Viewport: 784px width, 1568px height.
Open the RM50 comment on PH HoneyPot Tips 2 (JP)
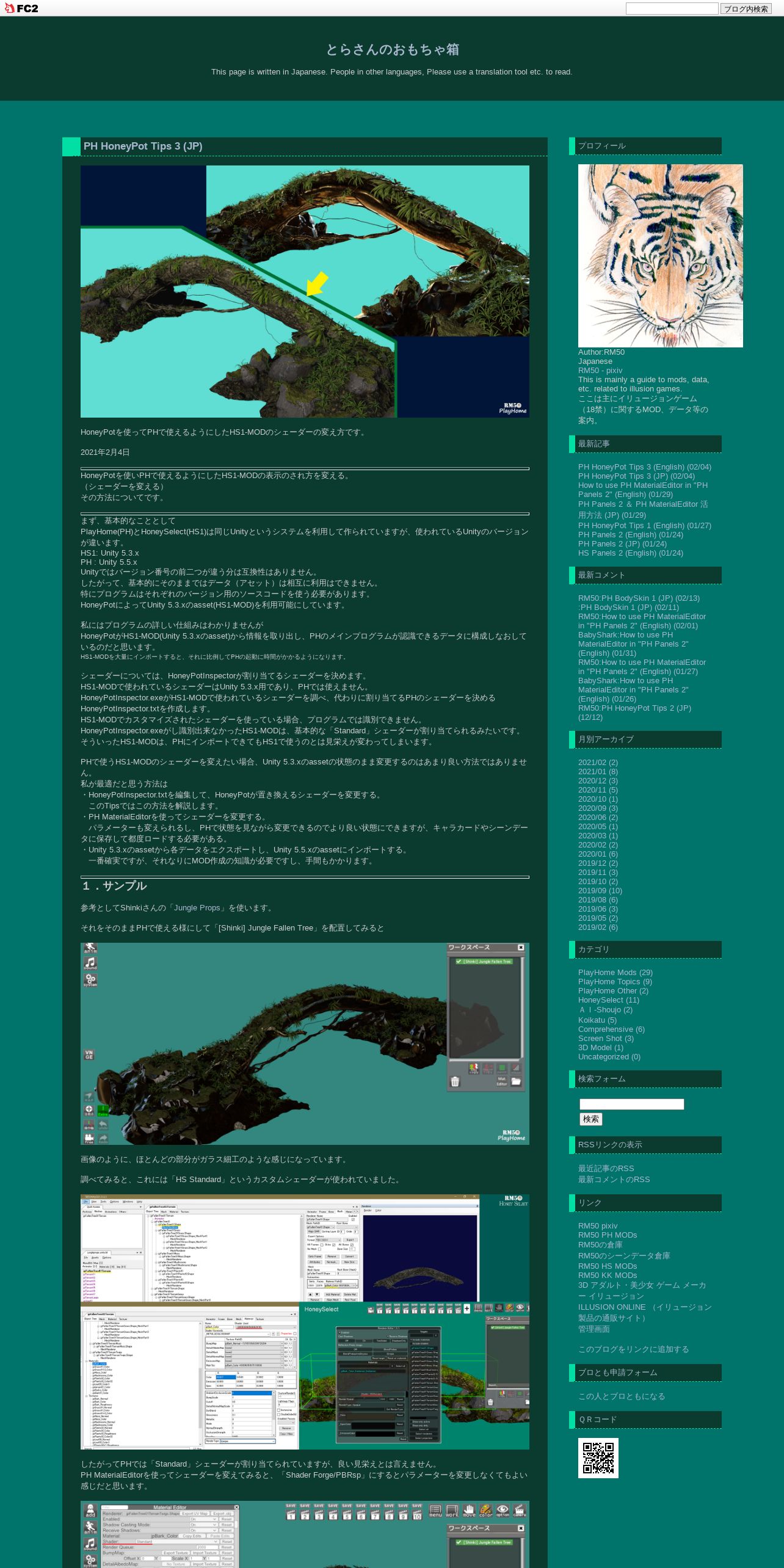(x=635, y=713)
